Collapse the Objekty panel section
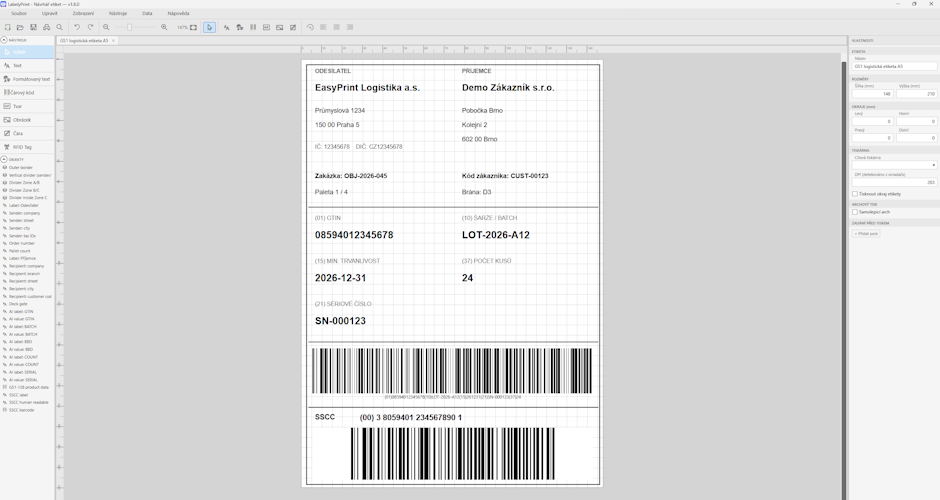This screenshot has height=500, width=940. click(4, 159)
